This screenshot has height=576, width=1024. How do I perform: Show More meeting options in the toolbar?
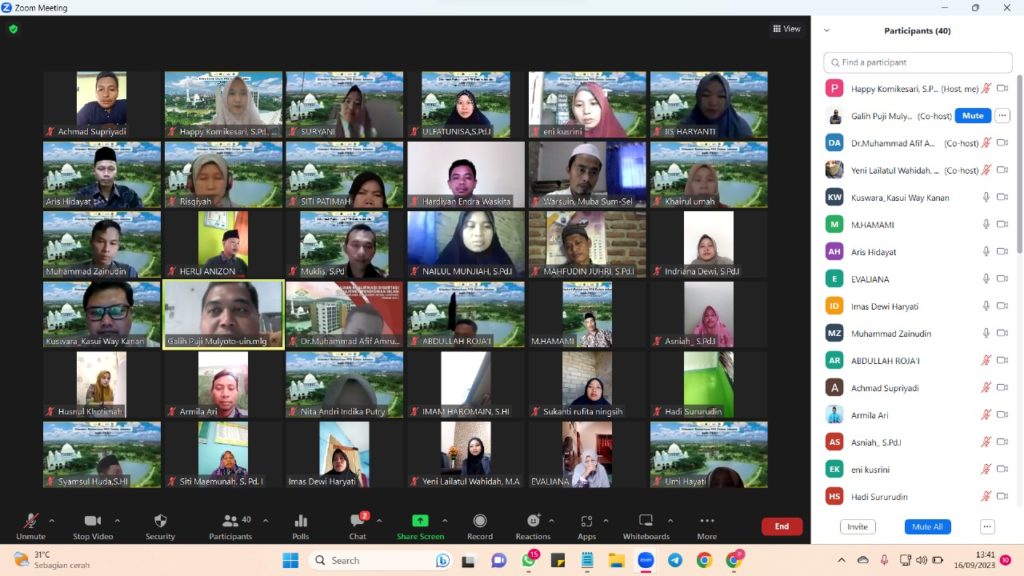pos(707,526)
